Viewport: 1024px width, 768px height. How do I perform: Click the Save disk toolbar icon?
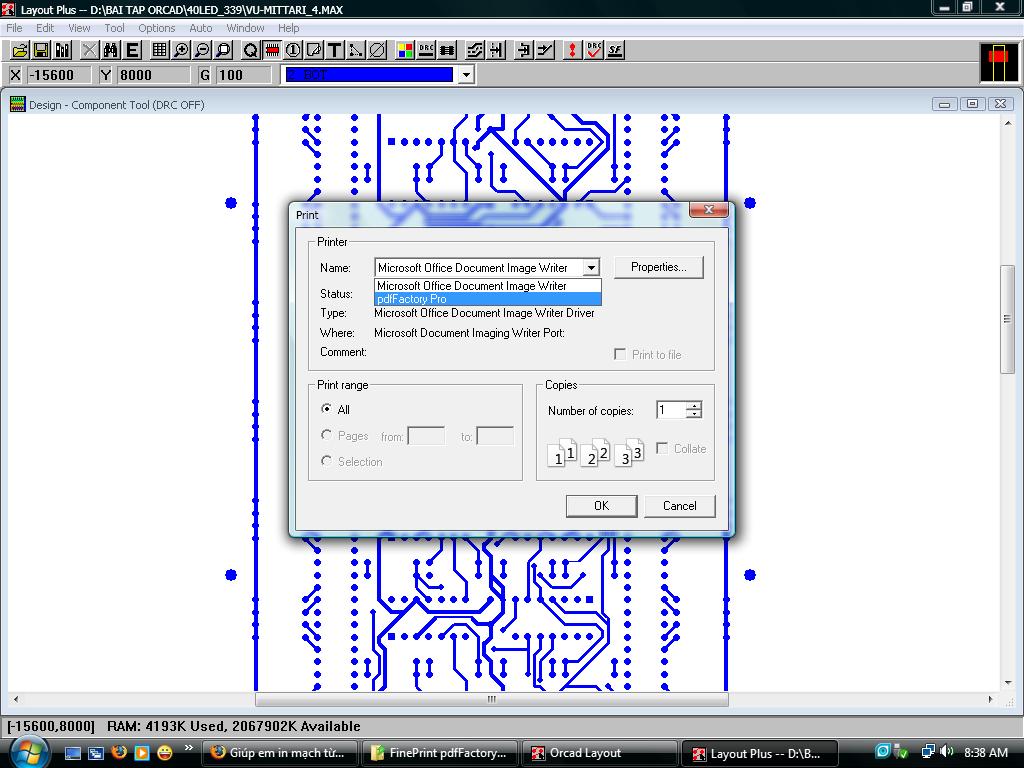(x=41, y=50)
